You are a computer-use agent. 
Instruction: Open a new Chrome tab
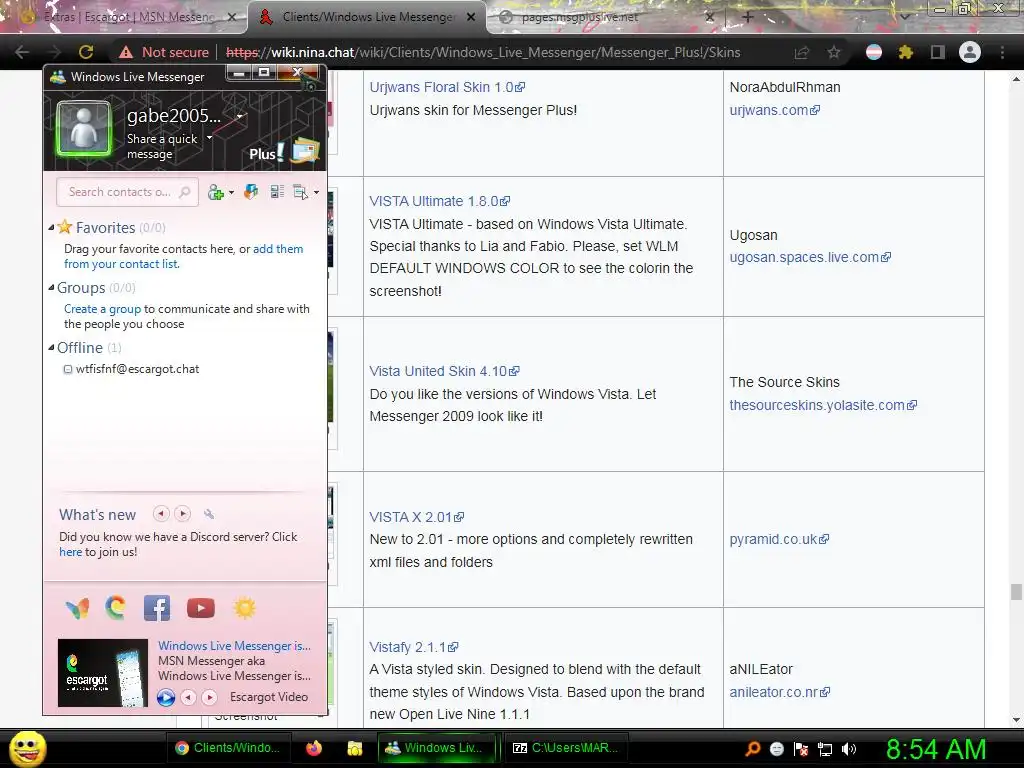pos(748,17)
